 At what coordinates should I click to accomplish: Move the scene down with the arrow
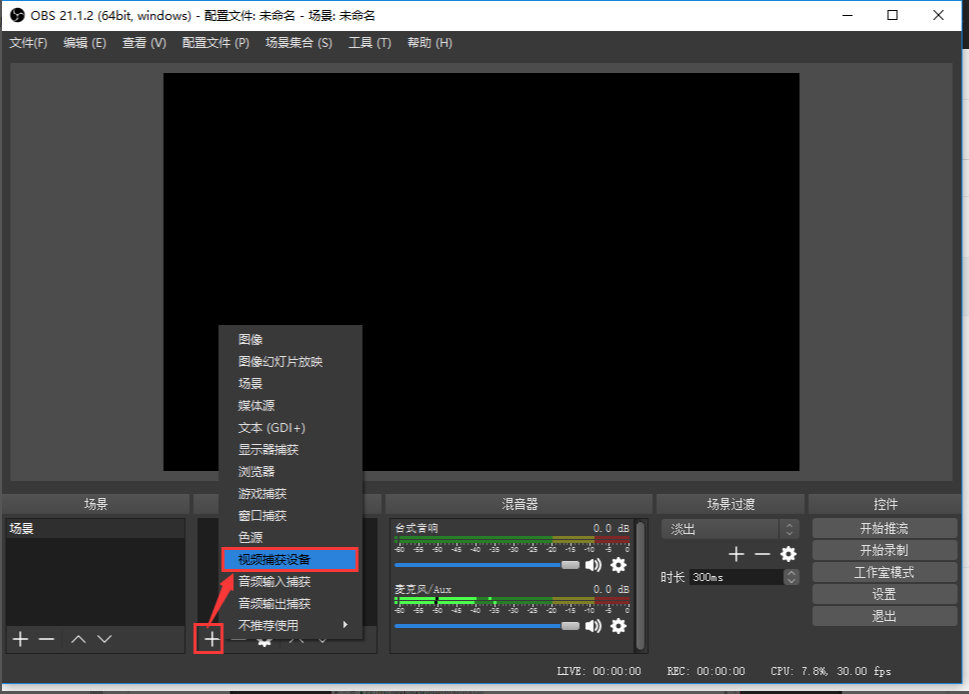(x=104, y=639)
